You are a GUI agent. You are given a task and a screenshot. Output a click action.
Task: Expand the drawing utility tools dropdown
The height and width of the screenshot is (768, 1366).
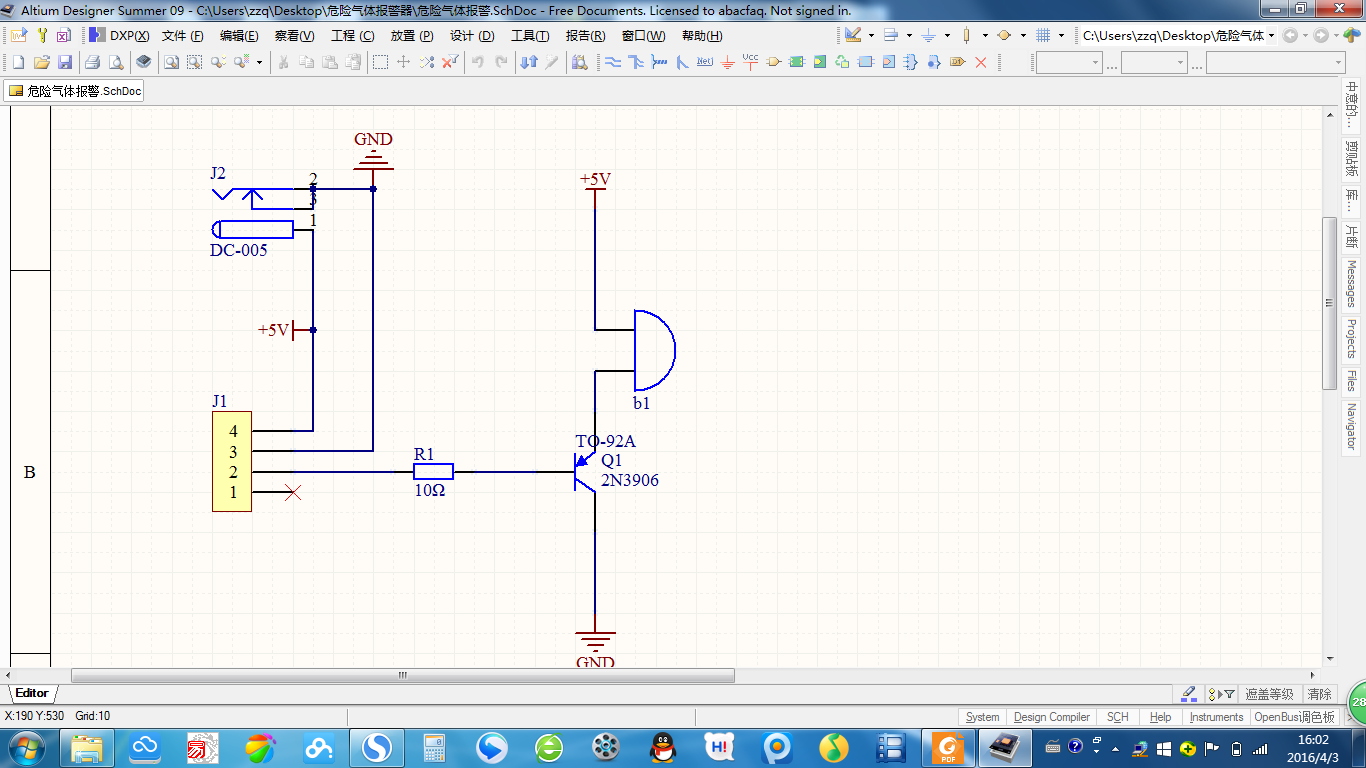coord(871,35)
